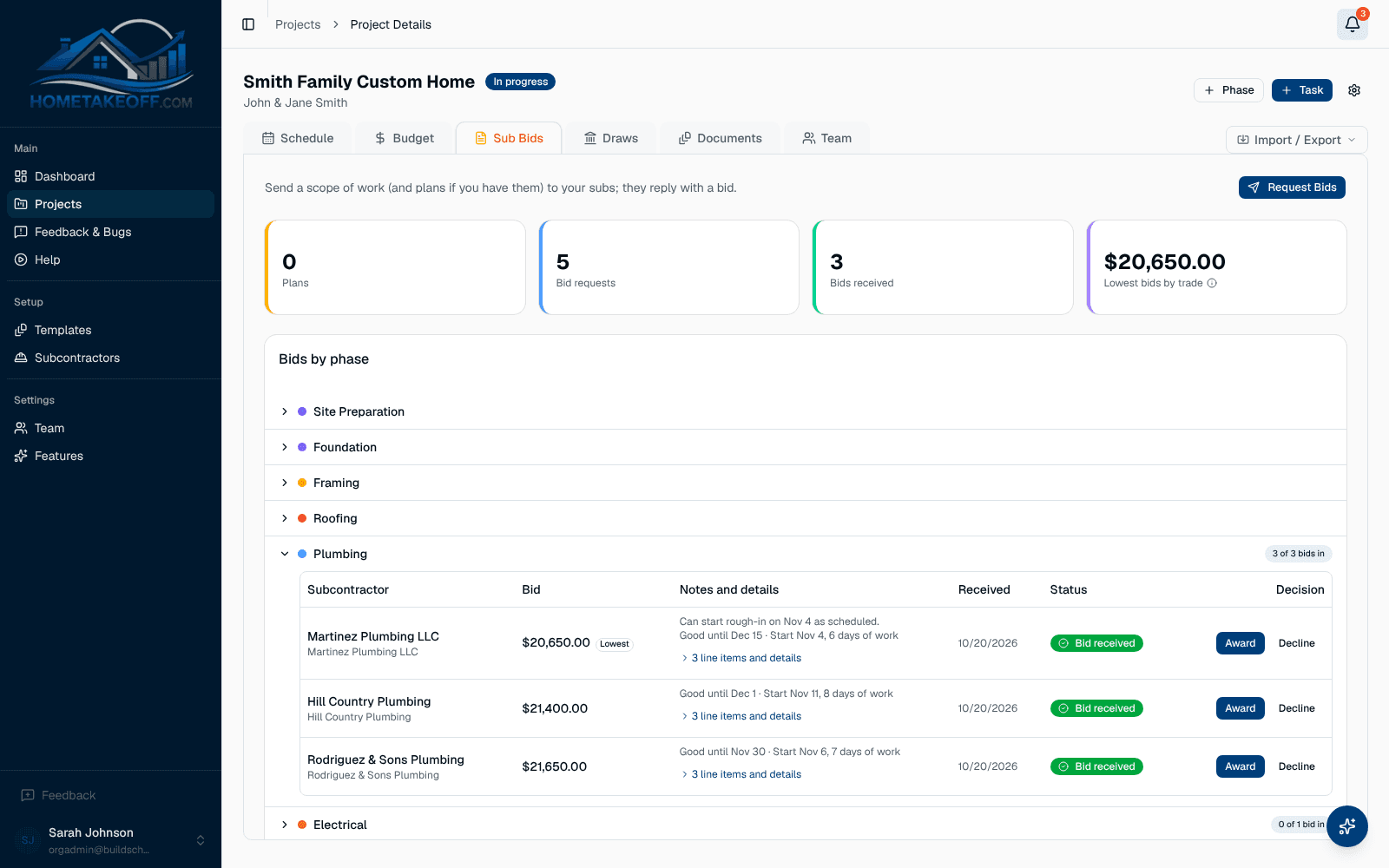Image resolution: width=1389 pixels, height=868 pixels.
Task: Open the Import / Export dropdown
Action: [1296, 140]
